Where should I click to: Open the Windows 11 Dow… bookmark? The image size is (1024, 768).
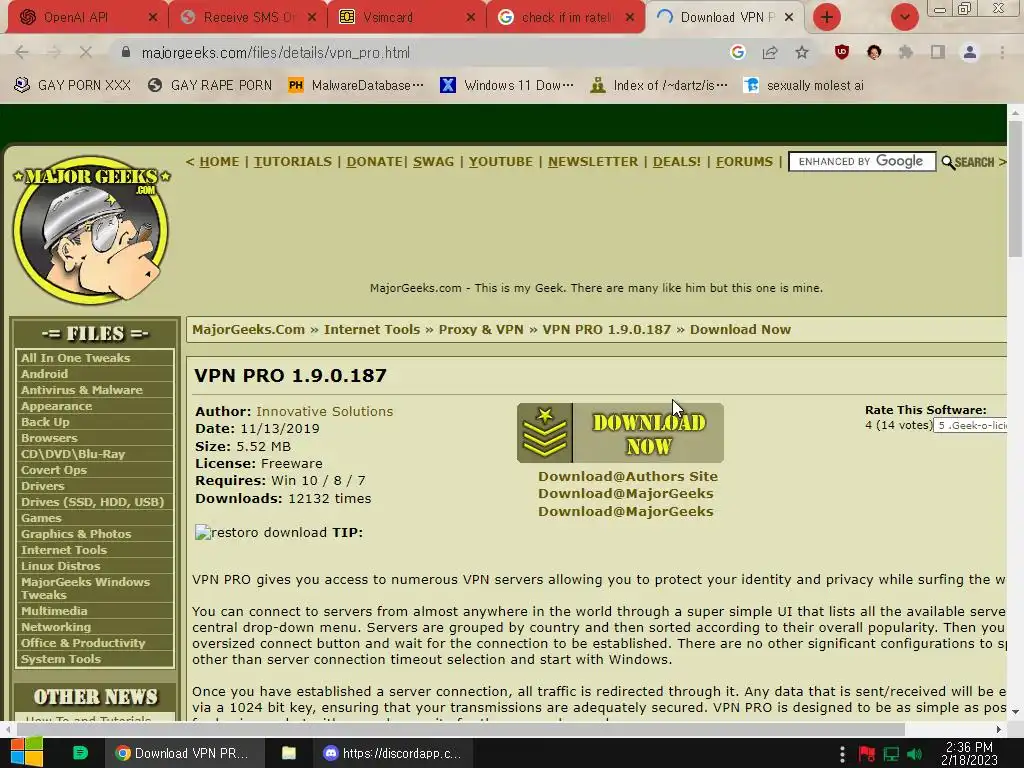[507, 85]
